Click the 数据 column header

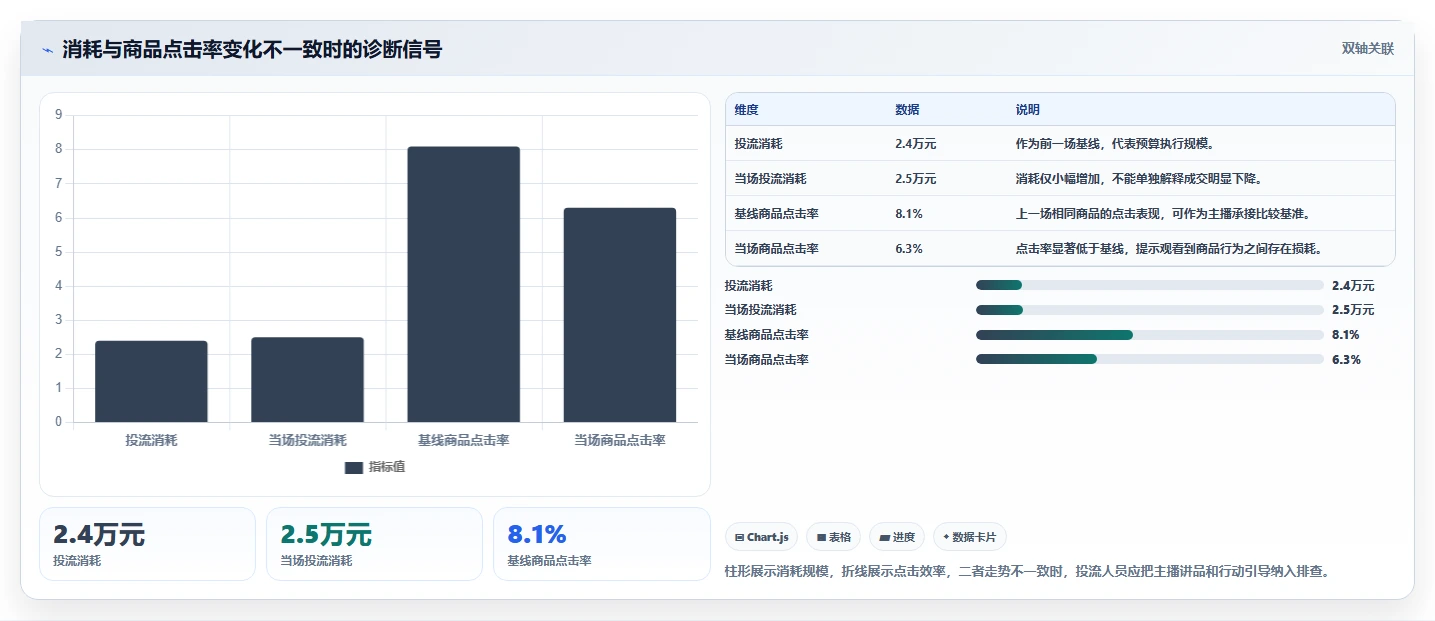907,110
